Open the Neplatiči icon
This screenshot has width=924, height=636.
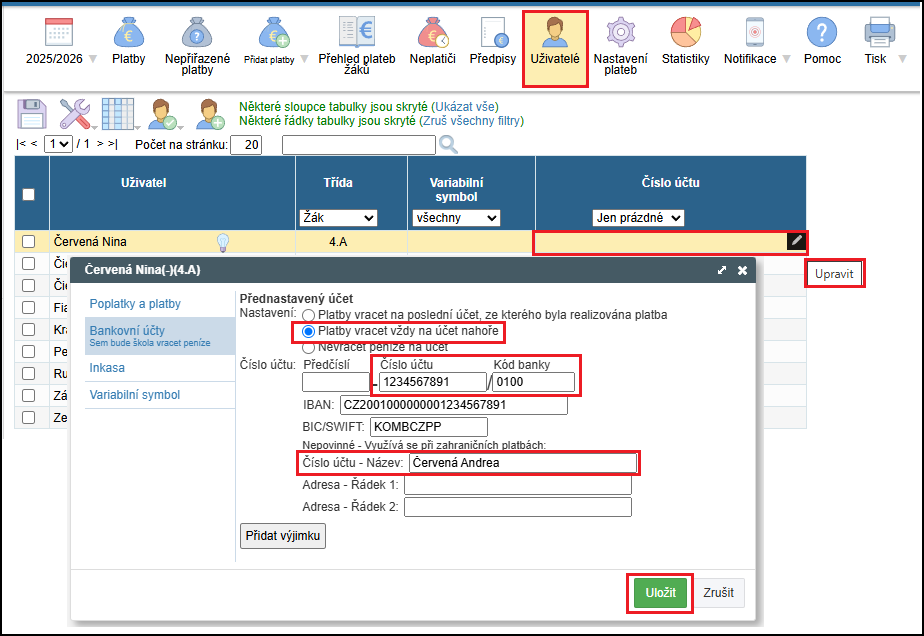[x=432, y=34]
